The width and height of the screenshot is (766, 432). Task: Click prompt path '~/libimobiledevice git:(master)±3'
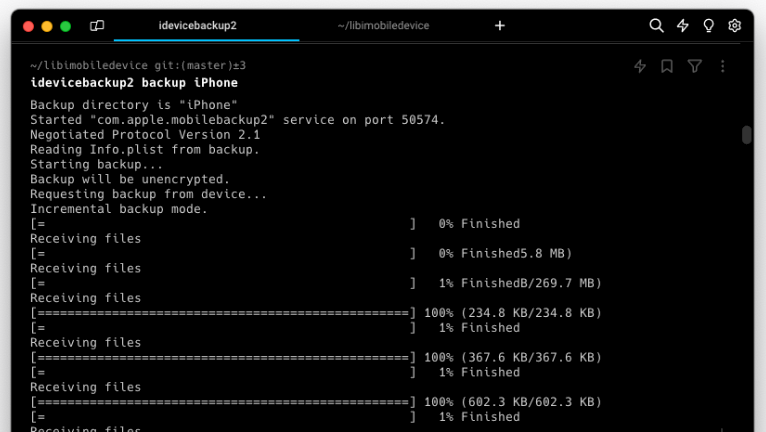138,65
